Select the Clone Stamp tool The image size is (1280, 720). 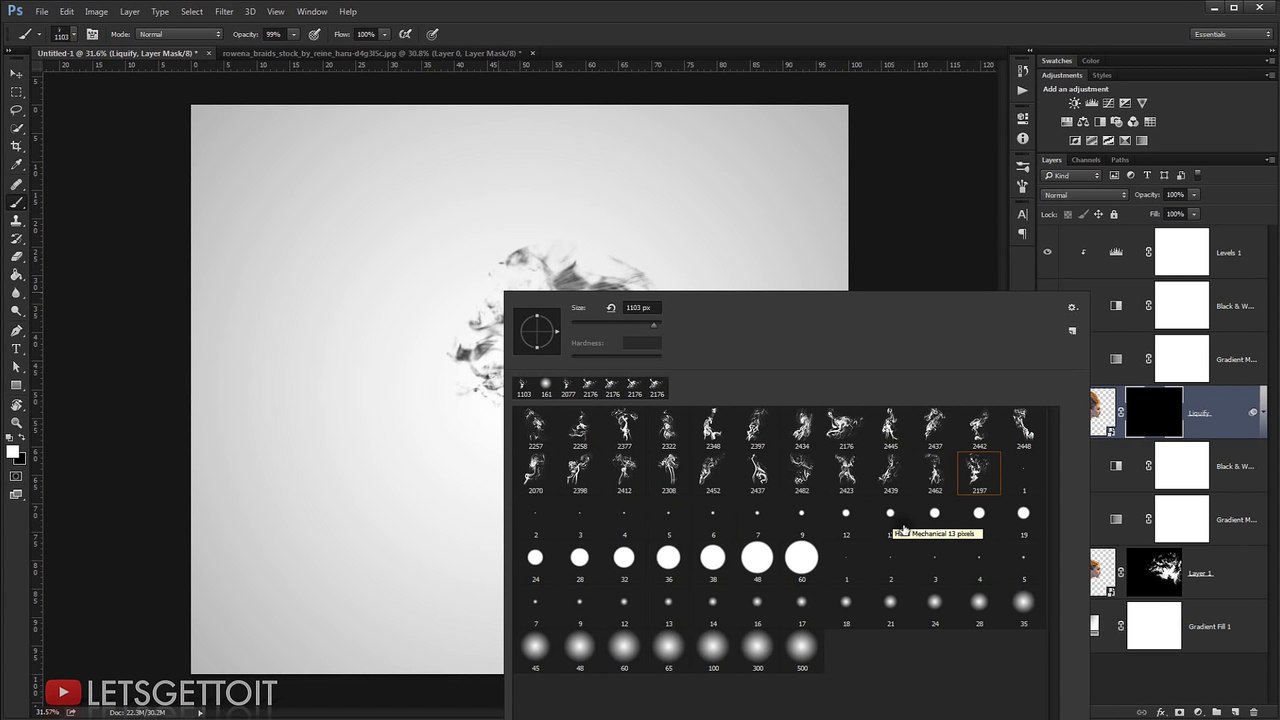[16, 221]
